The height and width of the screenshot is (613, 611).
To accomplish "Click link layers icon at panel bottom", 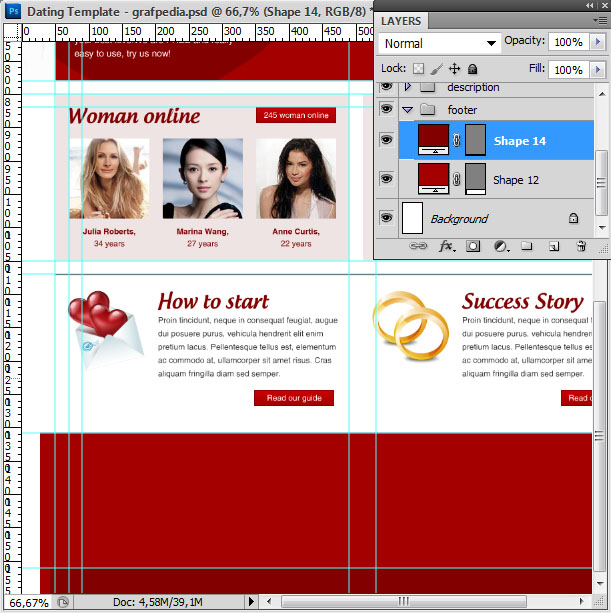I will point(418,246).
